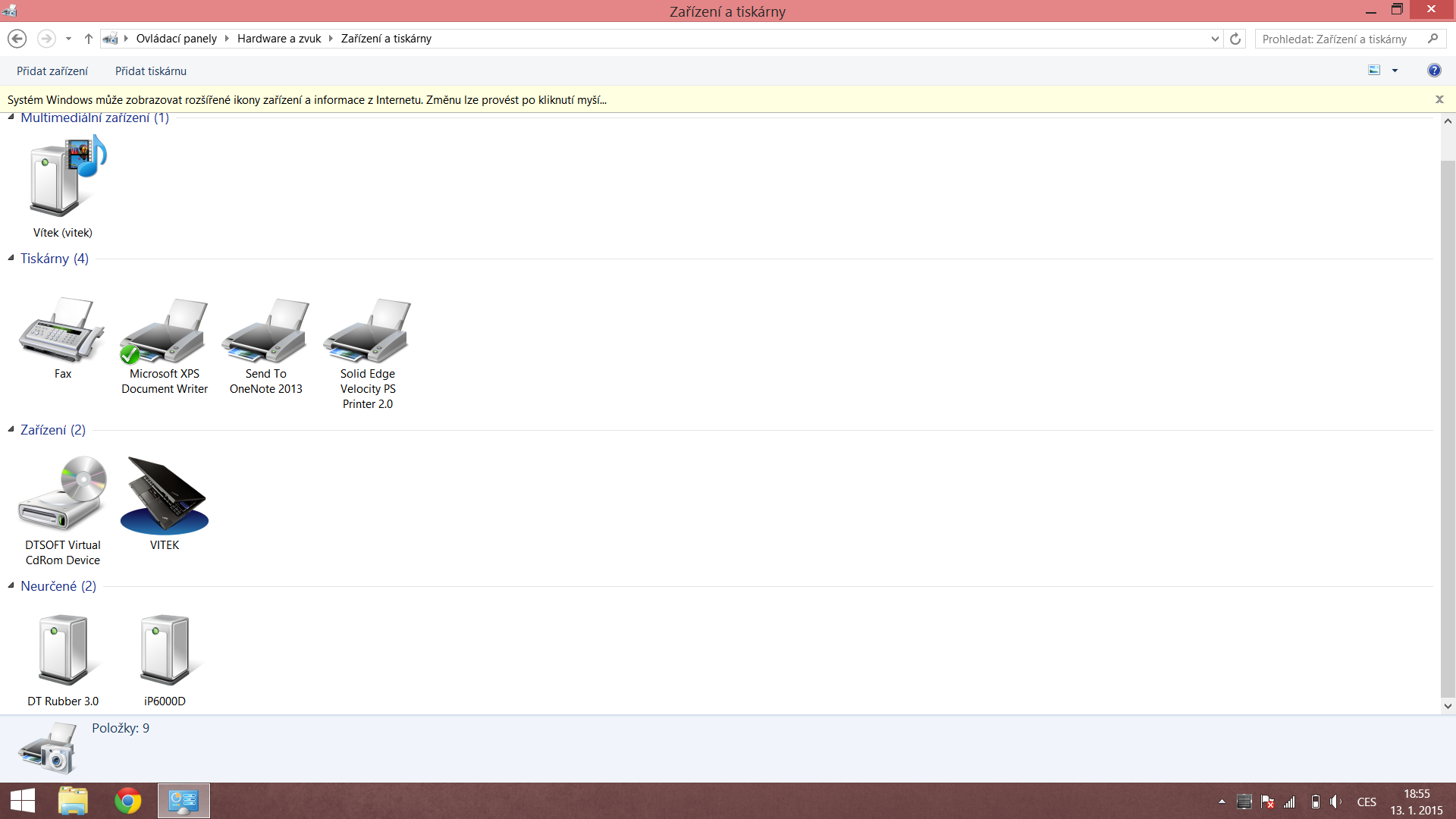Select Microsoft XPS Document Writer printer
Screen dimensions: 1456x819
164,331
